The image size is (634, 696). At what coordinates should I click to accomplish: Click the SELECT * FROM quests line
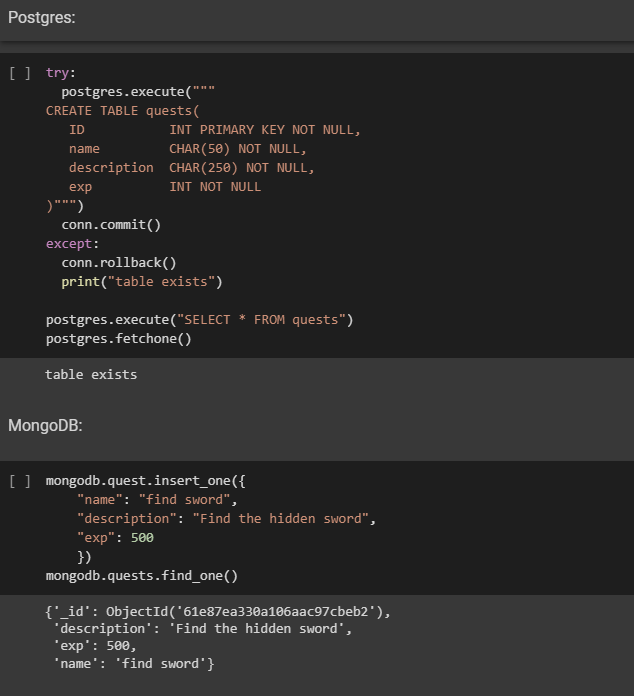coord(199,320)
